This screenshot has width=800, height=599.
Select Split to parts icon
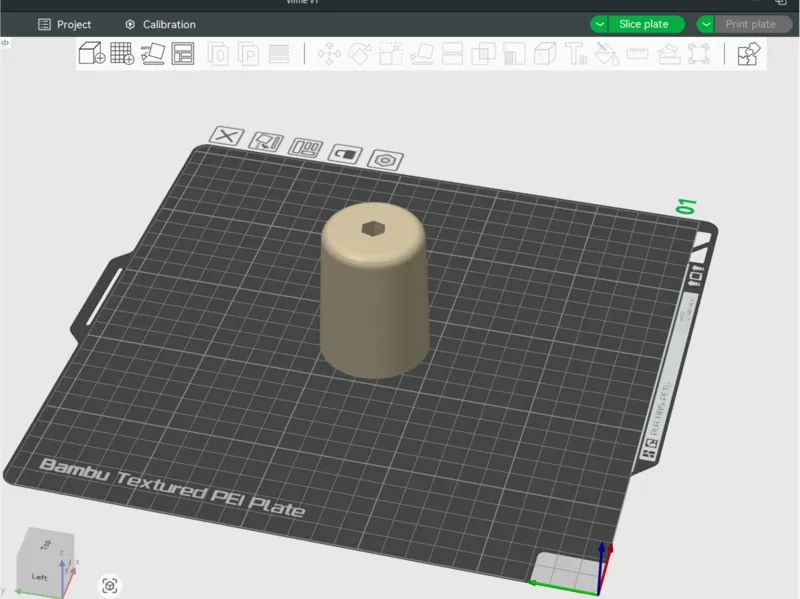[x=248, y=54]
